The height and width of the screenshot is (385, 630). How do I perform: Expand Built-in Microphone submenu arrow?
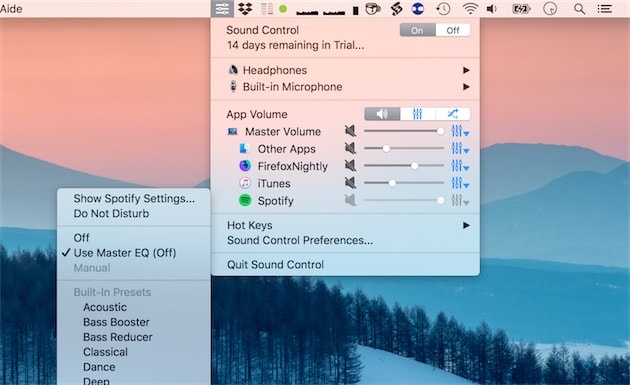pos(466,86)
